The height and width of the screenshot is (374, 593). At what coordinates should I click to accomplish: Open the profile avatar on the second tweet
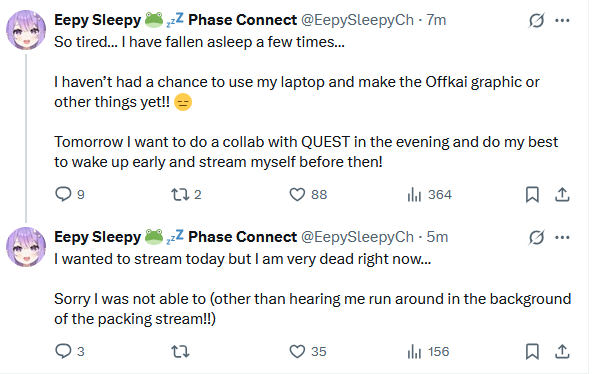[x=26, y=247]
